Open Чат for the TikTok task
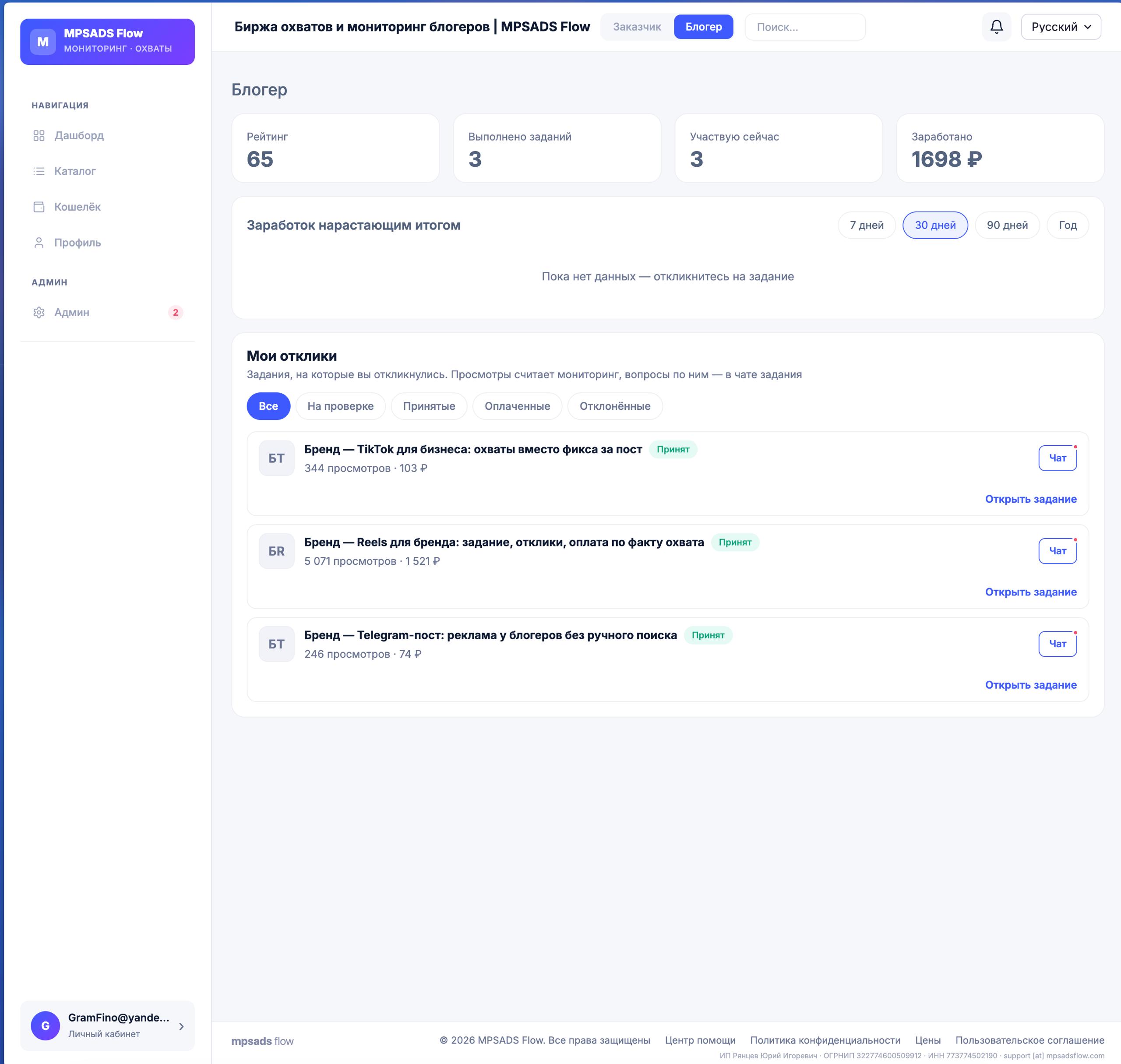The width and height of the screenshot is (1121, 1064). 1058,458
